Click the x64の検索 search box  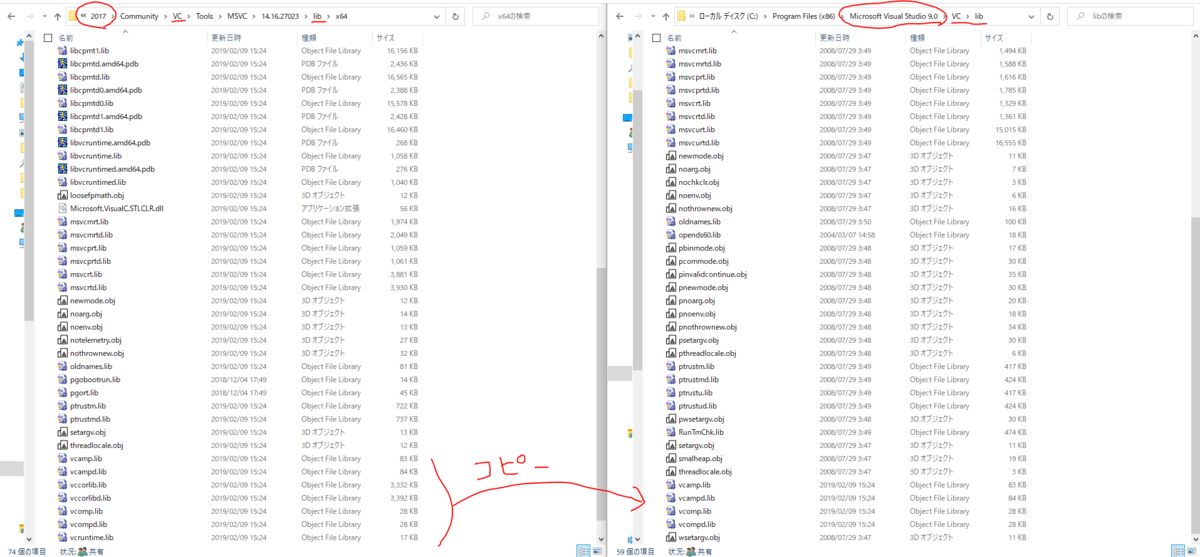[534, 17]
